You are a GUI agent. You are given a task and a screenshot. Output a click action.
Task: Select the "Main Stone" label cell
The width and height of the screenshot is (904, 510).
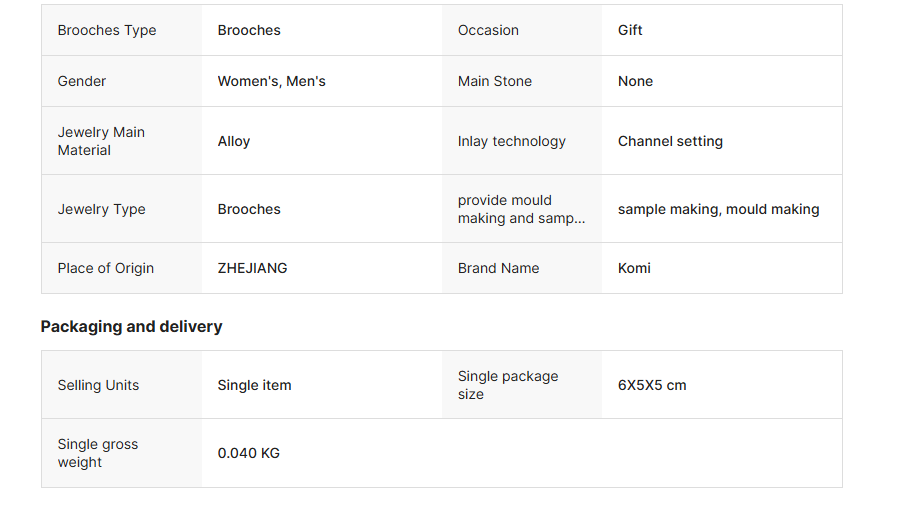pyautogui.click(x=495, y=81)
